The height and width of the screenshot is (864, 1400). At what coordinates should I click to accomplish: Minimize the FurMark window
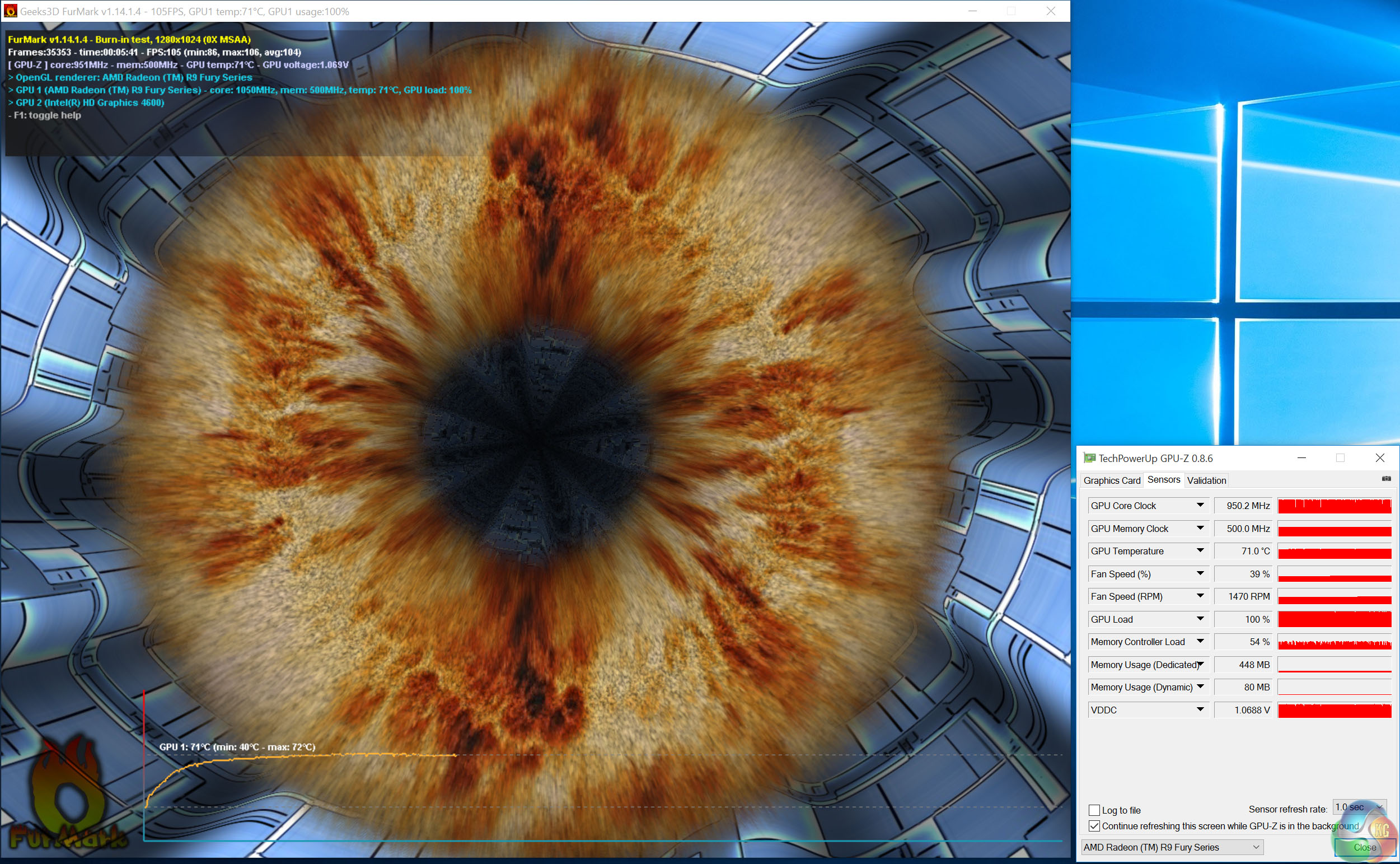[x=972, y=11]
